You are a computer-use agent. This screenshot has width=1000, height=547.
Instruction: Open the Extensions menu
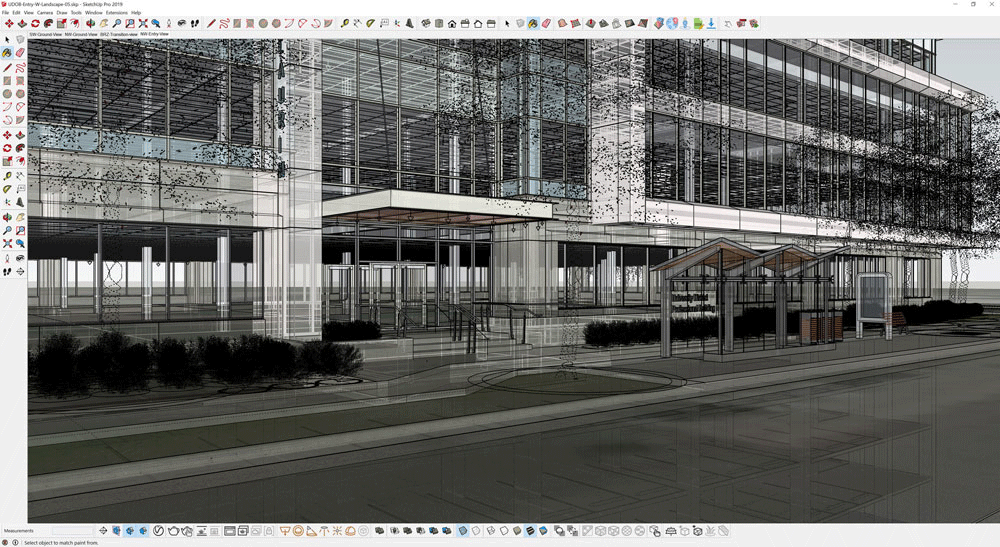tap(117, 12)
